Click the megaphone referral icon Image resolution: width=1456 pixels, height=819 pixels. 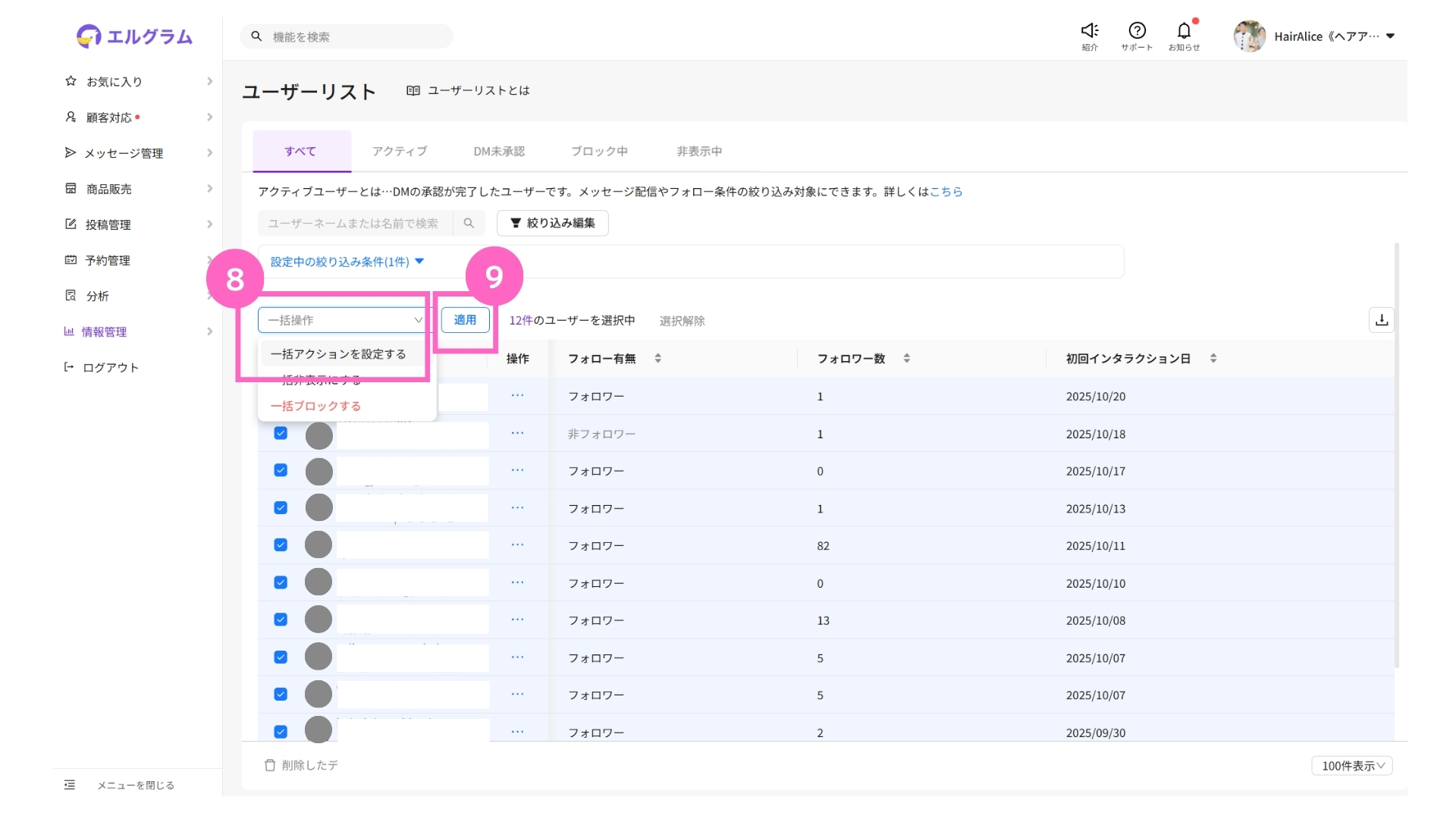[1090, 31]
